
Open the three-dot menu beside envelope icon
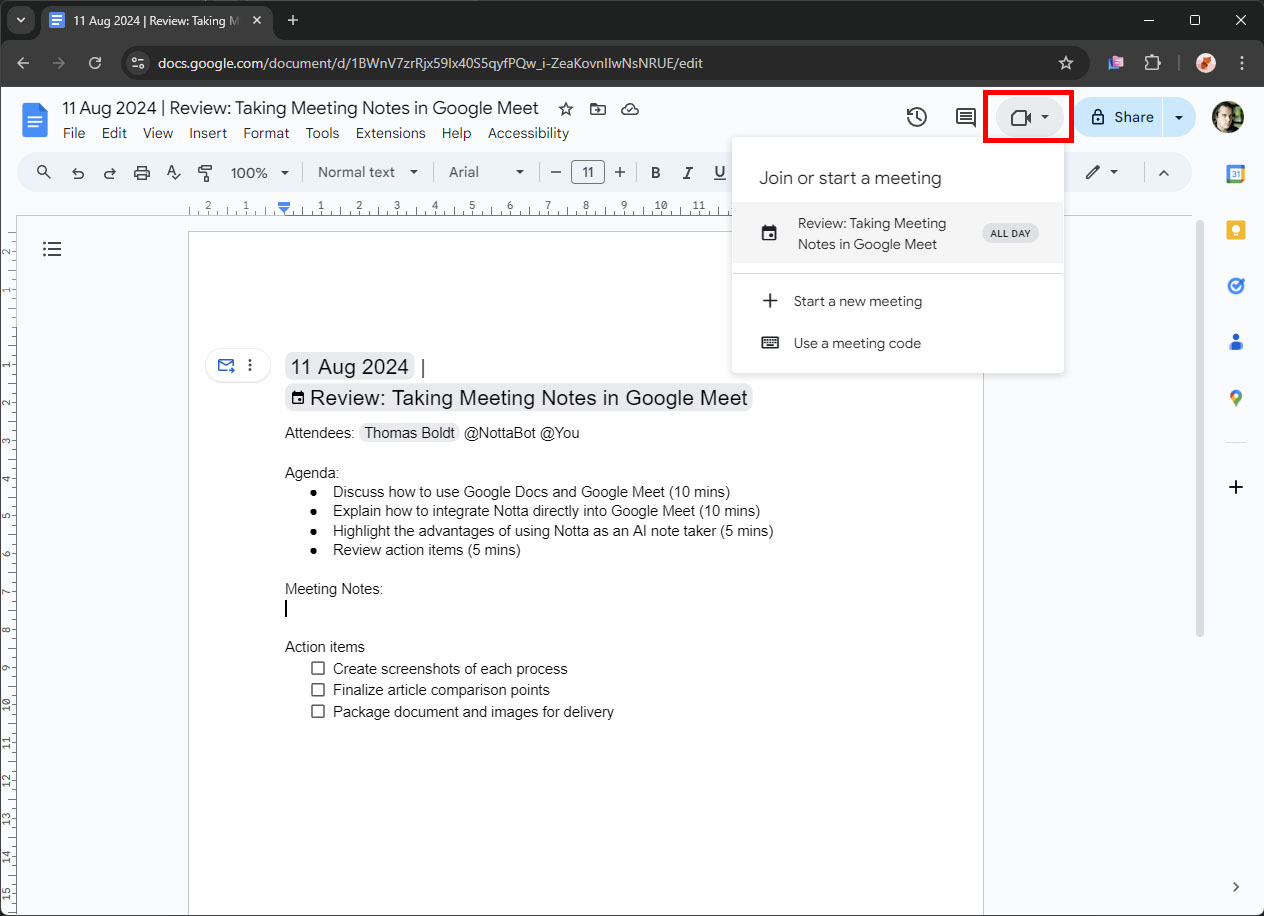250,366
